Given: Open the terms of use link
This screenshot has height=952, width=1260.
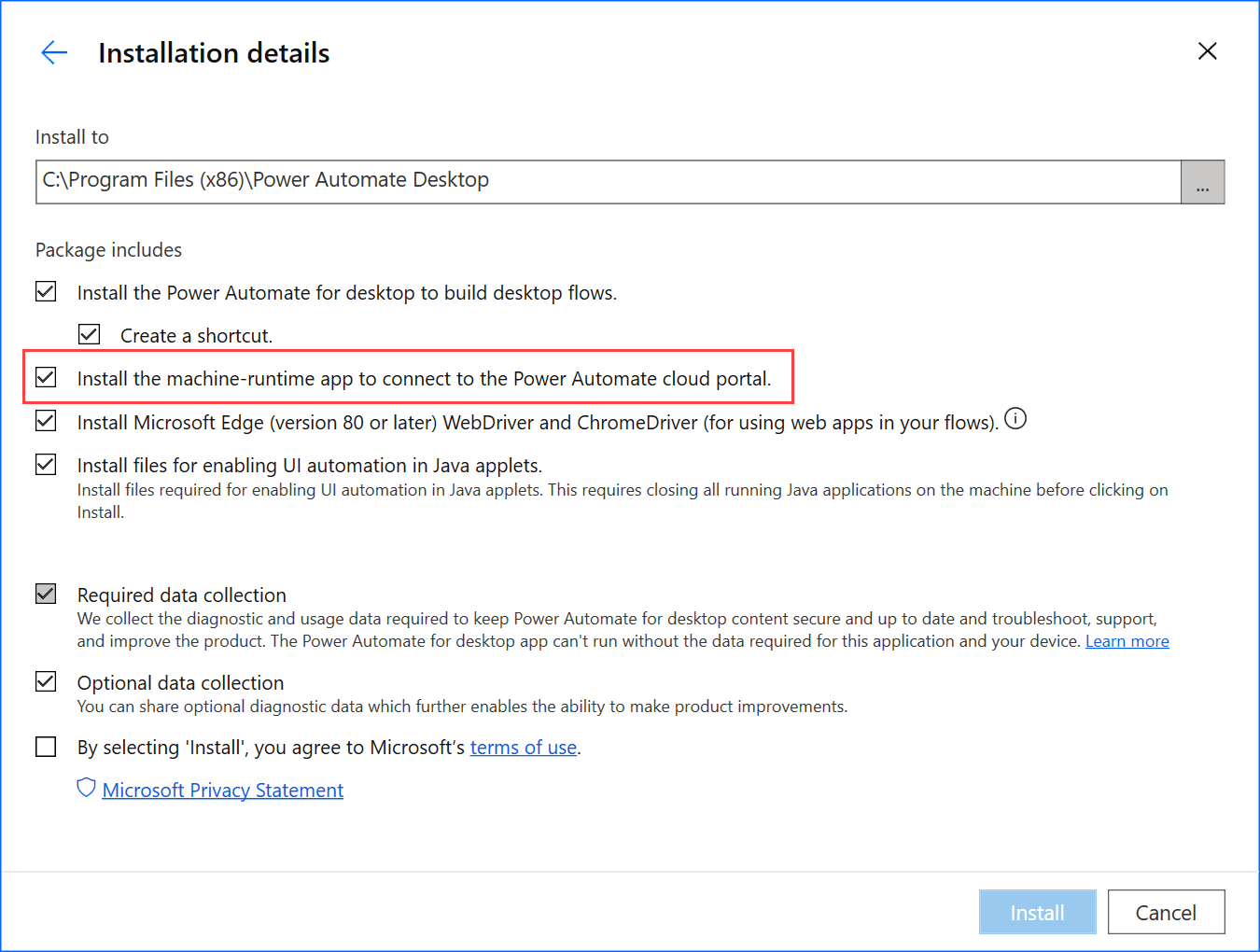Looking at the screenshot, I should coord(524,748).
